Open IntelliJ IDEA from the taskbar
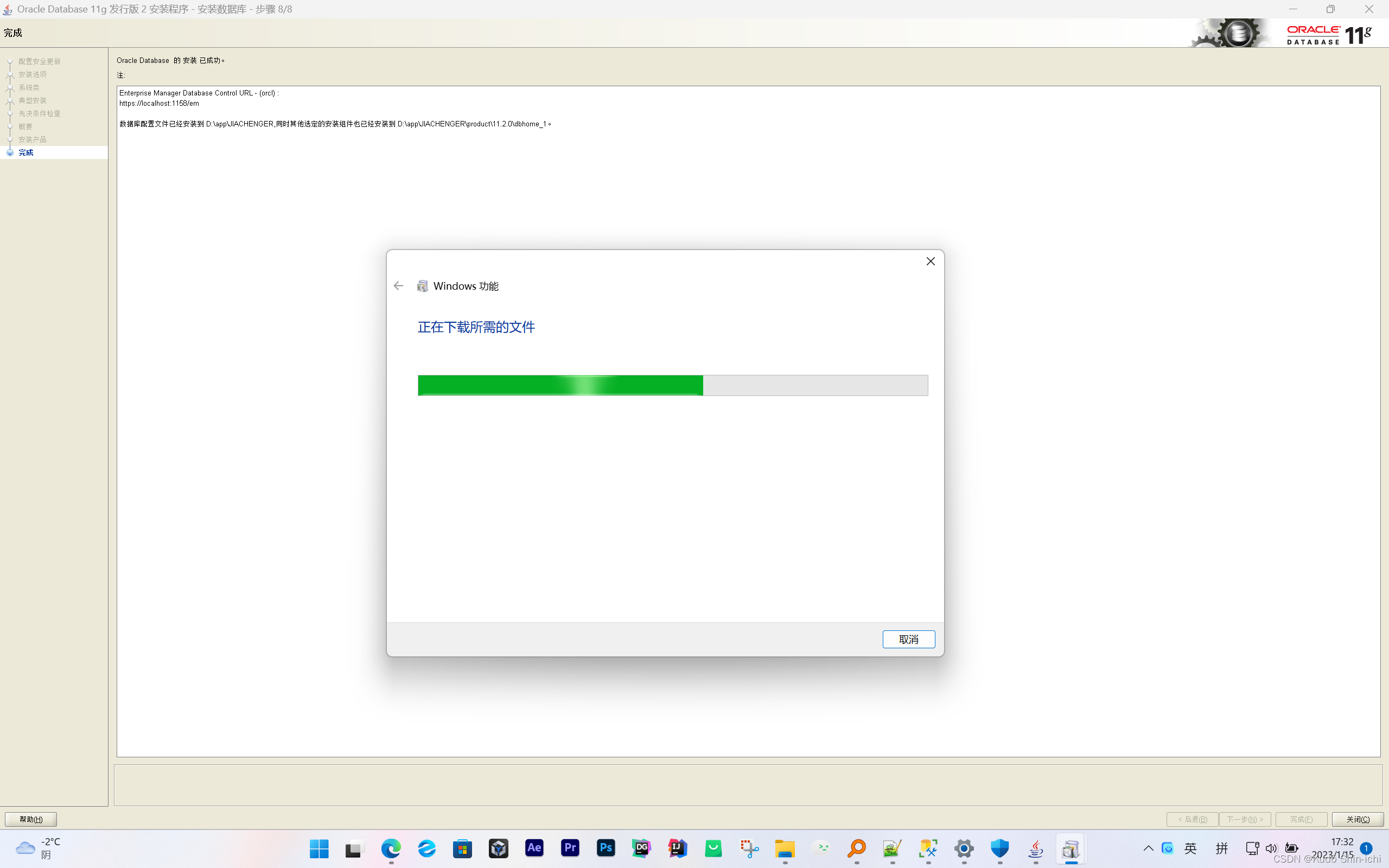Viewport: 1389px width, 868px height. (x=677, y=848)
